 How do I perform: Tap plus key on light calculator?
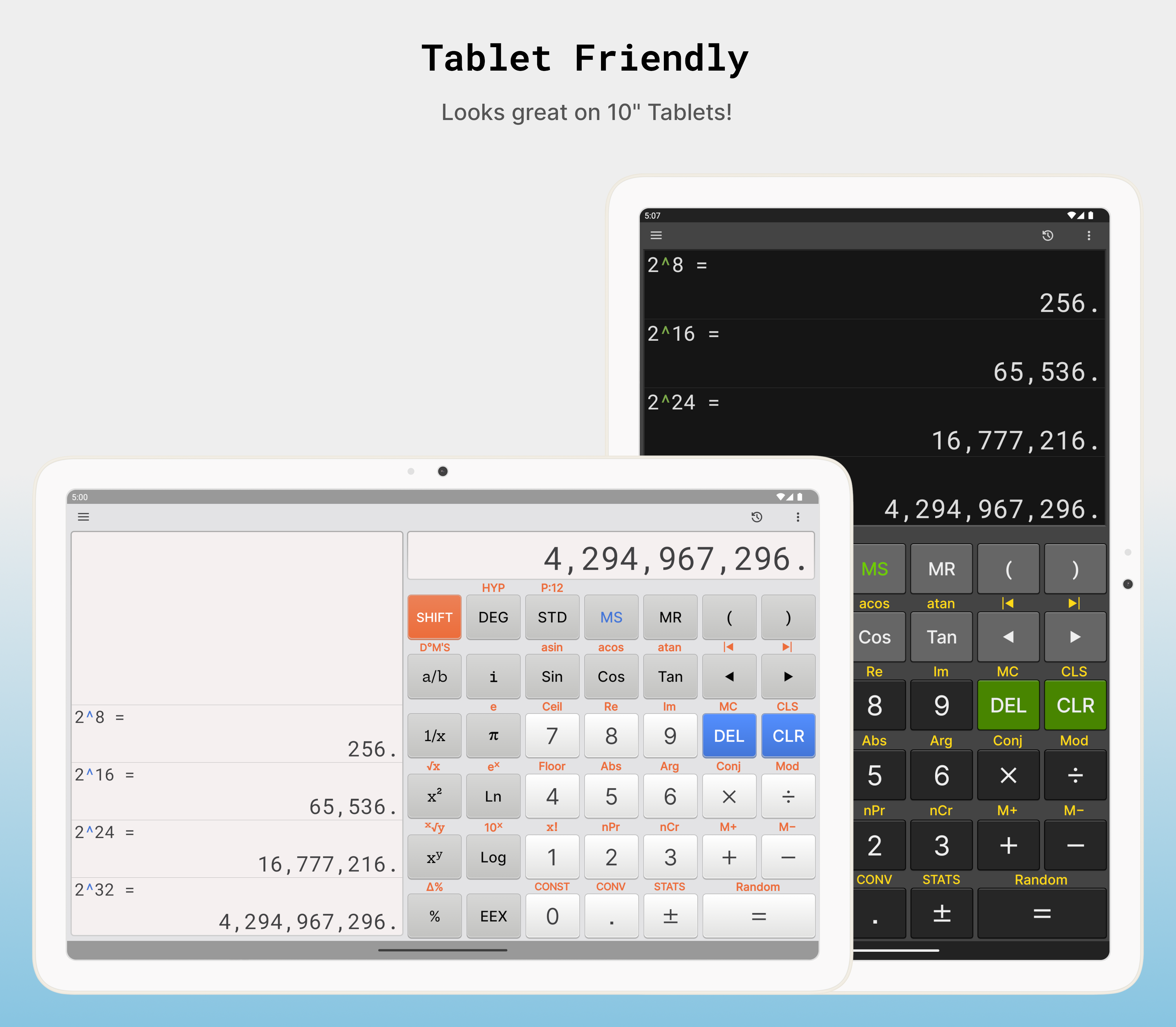coord(730,857)
